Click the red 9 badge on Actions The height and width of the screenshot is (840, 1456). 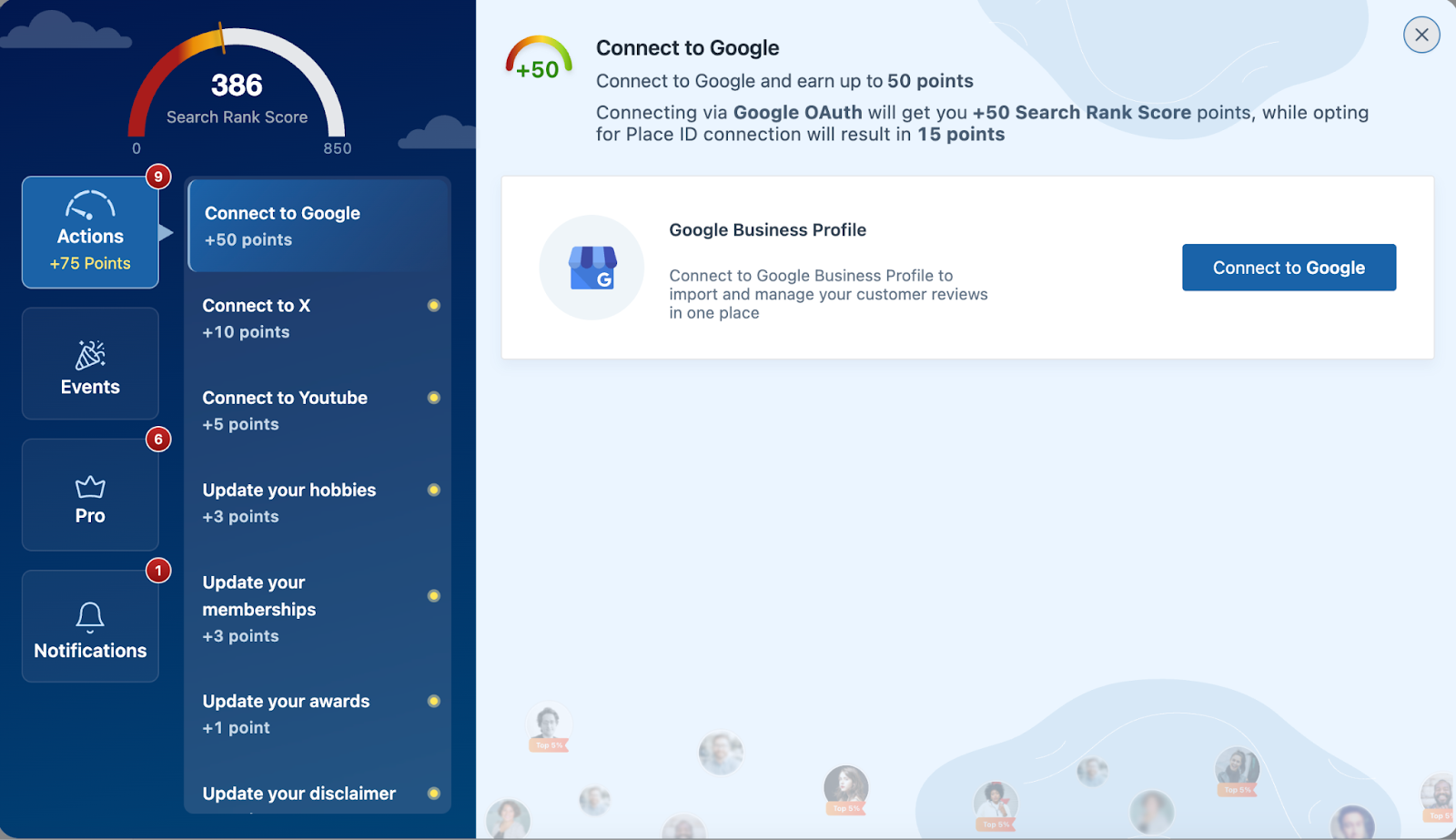[x=158, y=177]
